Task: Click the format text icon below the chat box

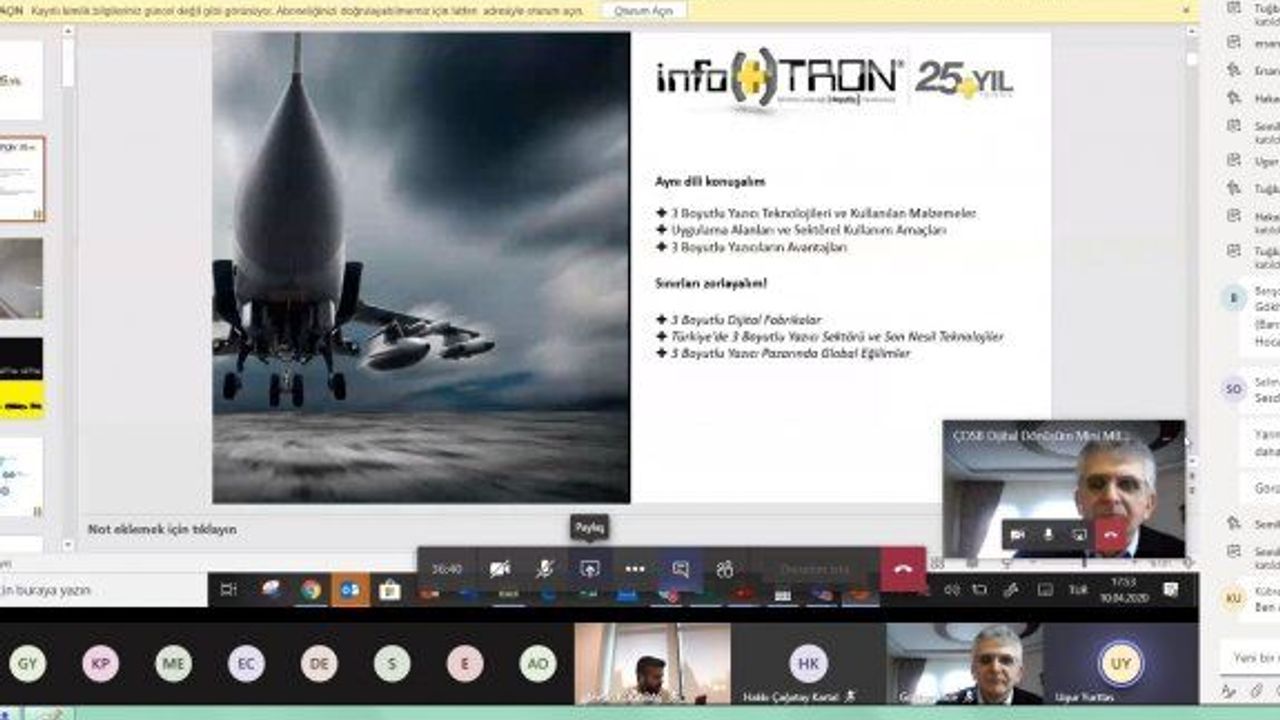Action: coord(1229,691)
